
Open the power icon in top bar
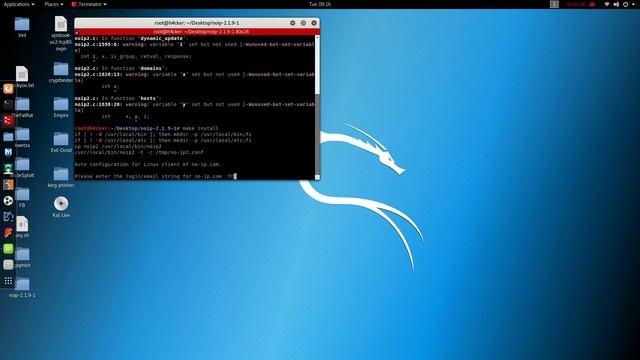pyautogui.click(x=625, y=4)
